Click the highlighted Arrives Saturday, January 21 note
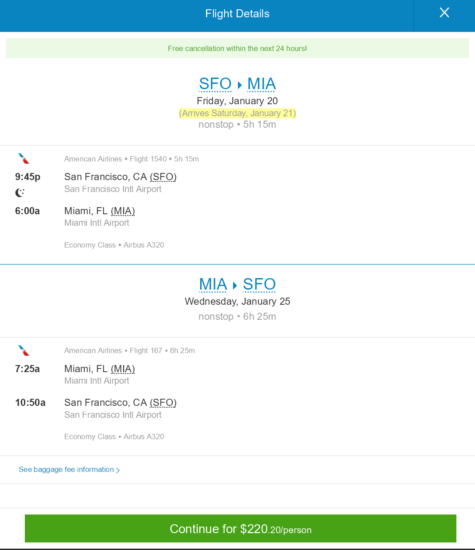 coord(238,113)
